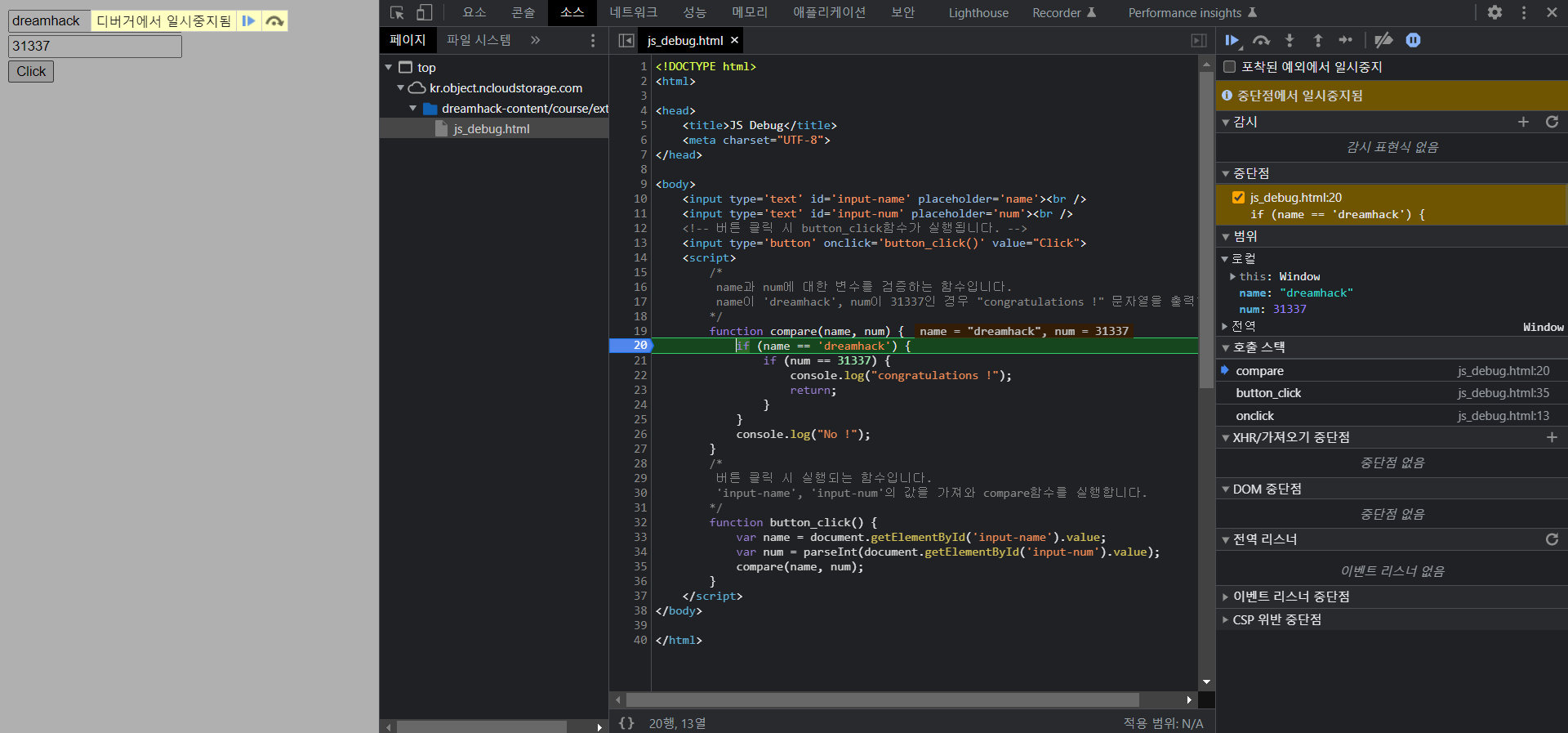Open DevTools settings gear
This screenshot has width=1568, height=733.
(1494, 12)
